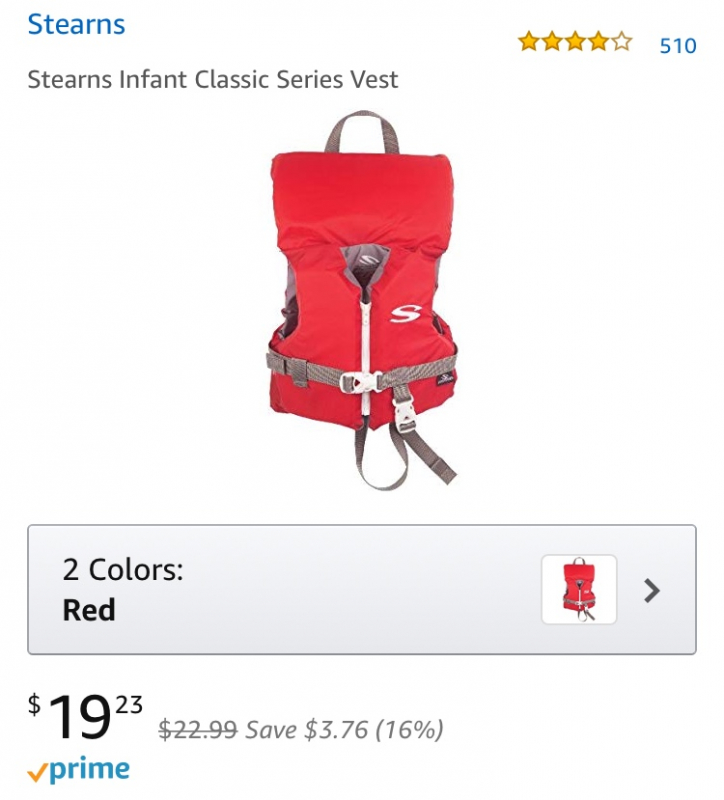Viewport: 724px width, 800px height.
Task: Open the 2 Colors selector box
Action: (362, 589)
